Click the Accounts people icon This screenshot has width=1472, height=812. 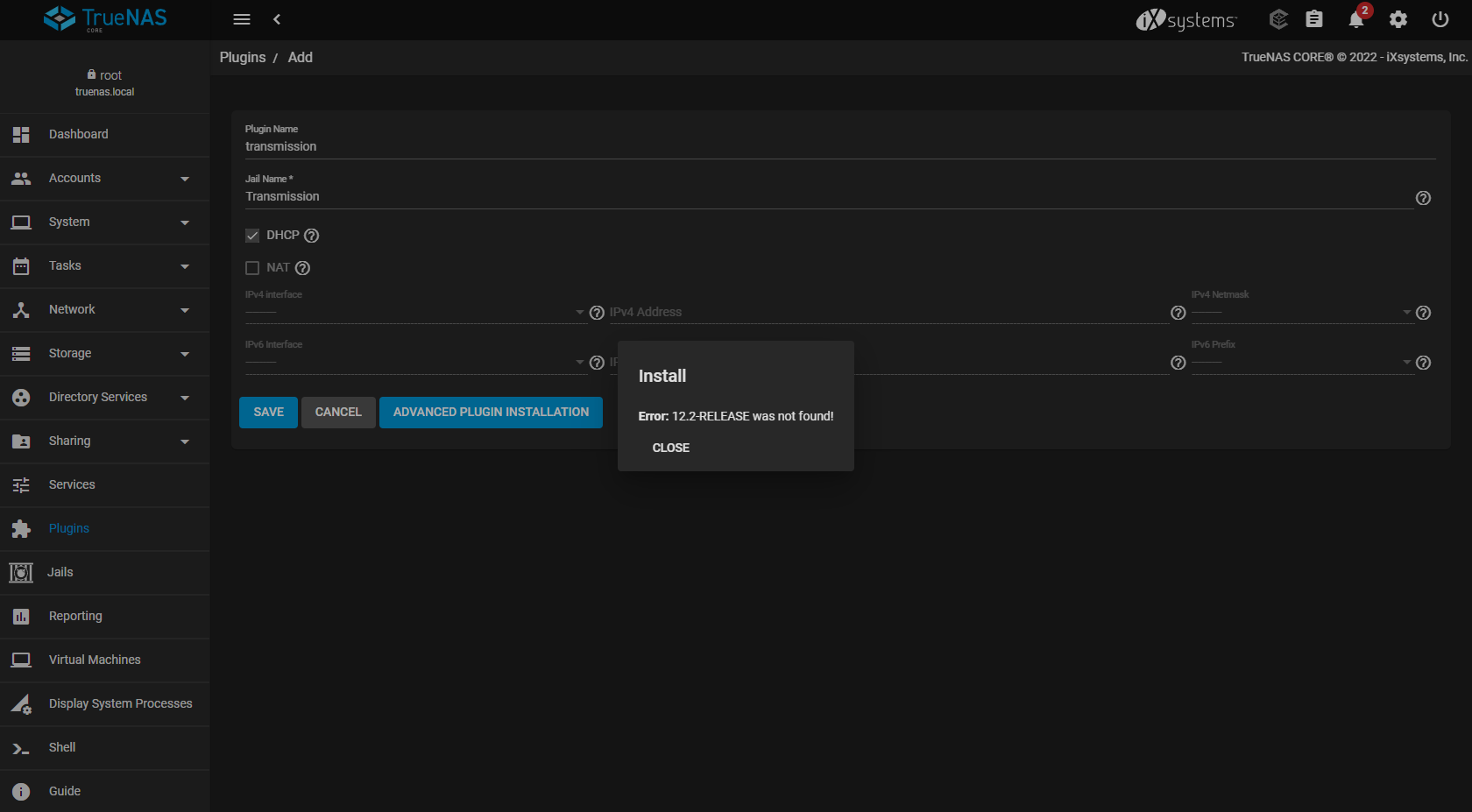point(21,179)
